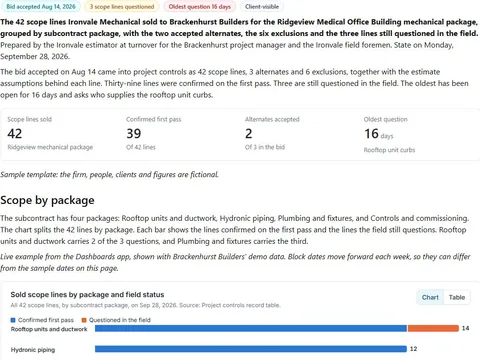Click the 'Of 3 in the bid' caption
Viewport: 480px width, 360px height.
pyautogui.click(x=265, y=147)
